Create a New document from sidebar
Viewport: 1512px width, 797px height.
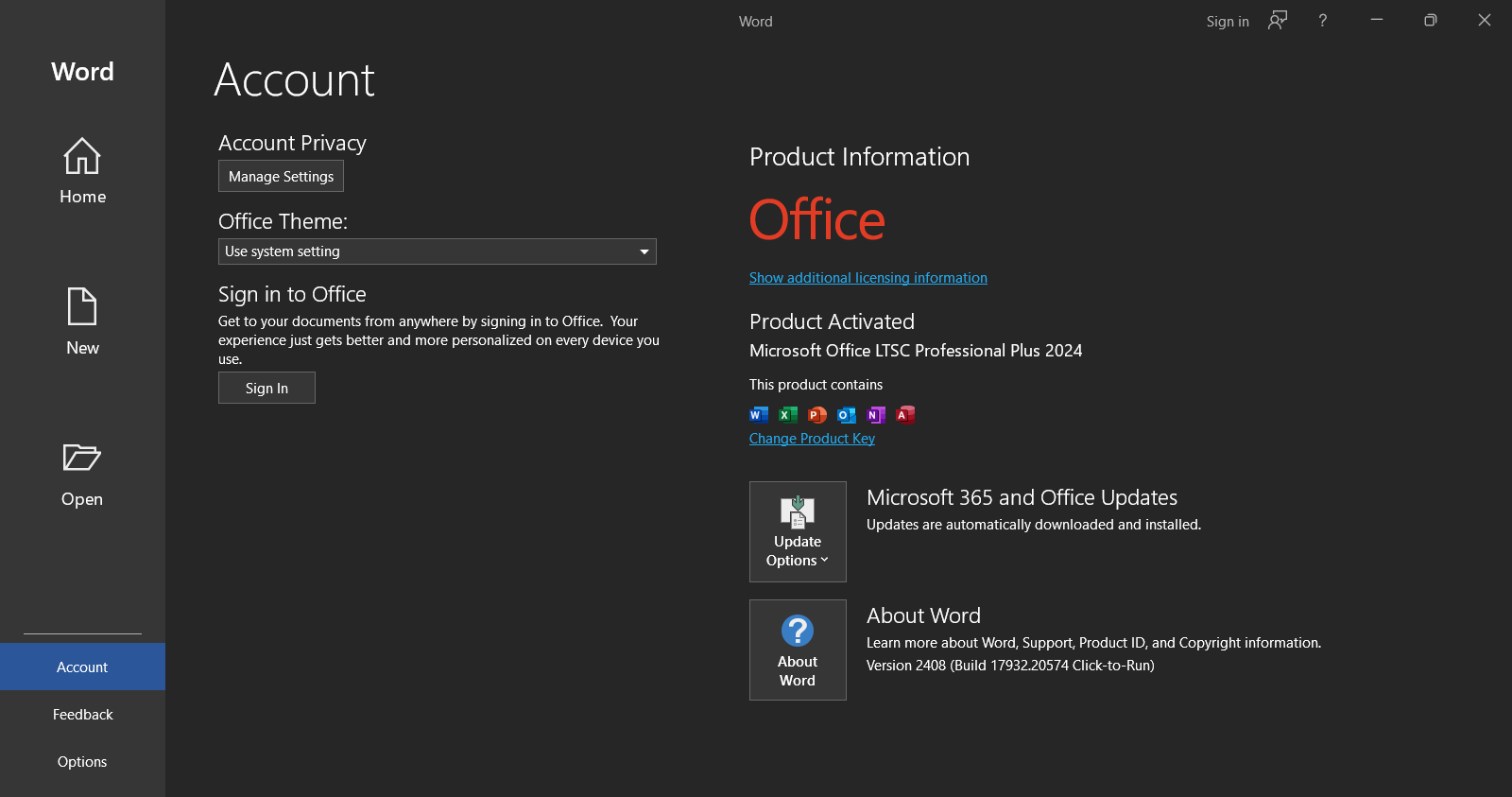(82, 321)
